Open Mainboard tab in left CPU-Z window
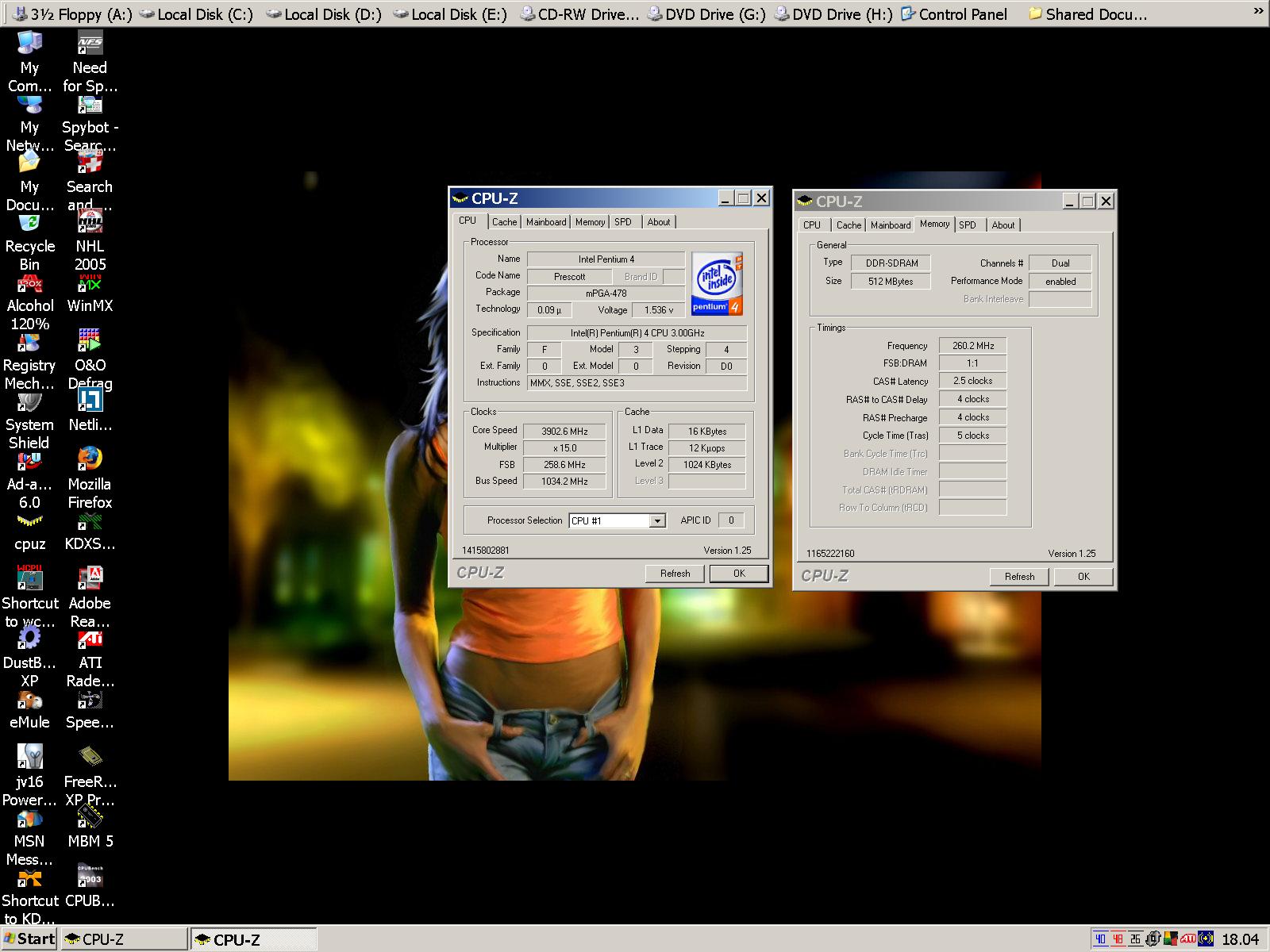This screenshot has width=1270, height=952. click(x=546, y=222)
